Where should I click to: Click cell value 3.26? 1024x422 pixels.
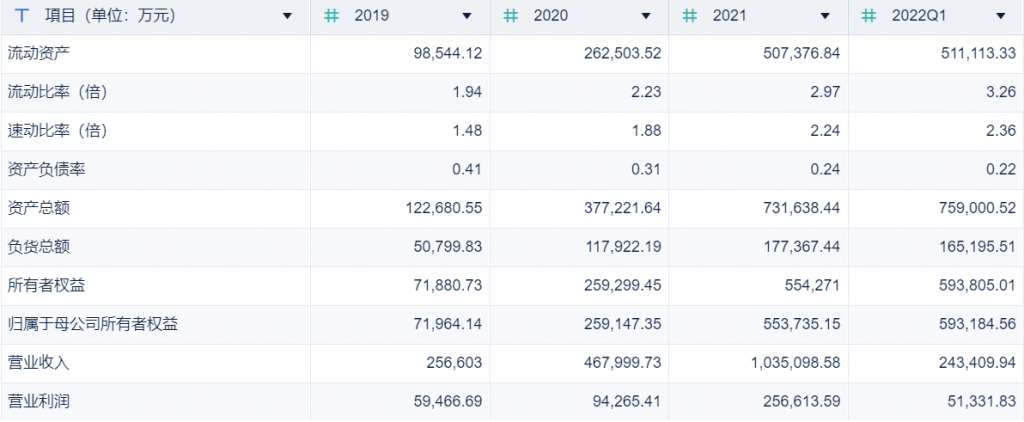coord(1001,93)
